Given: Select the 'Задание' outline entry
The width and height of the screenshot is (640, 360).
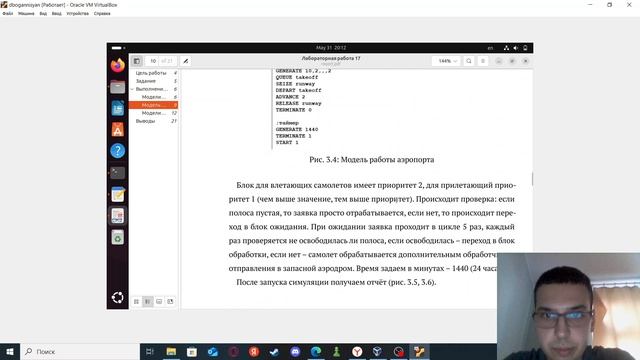Looking at the screenshot, I should pyautogui.click(x=146, y=81).
